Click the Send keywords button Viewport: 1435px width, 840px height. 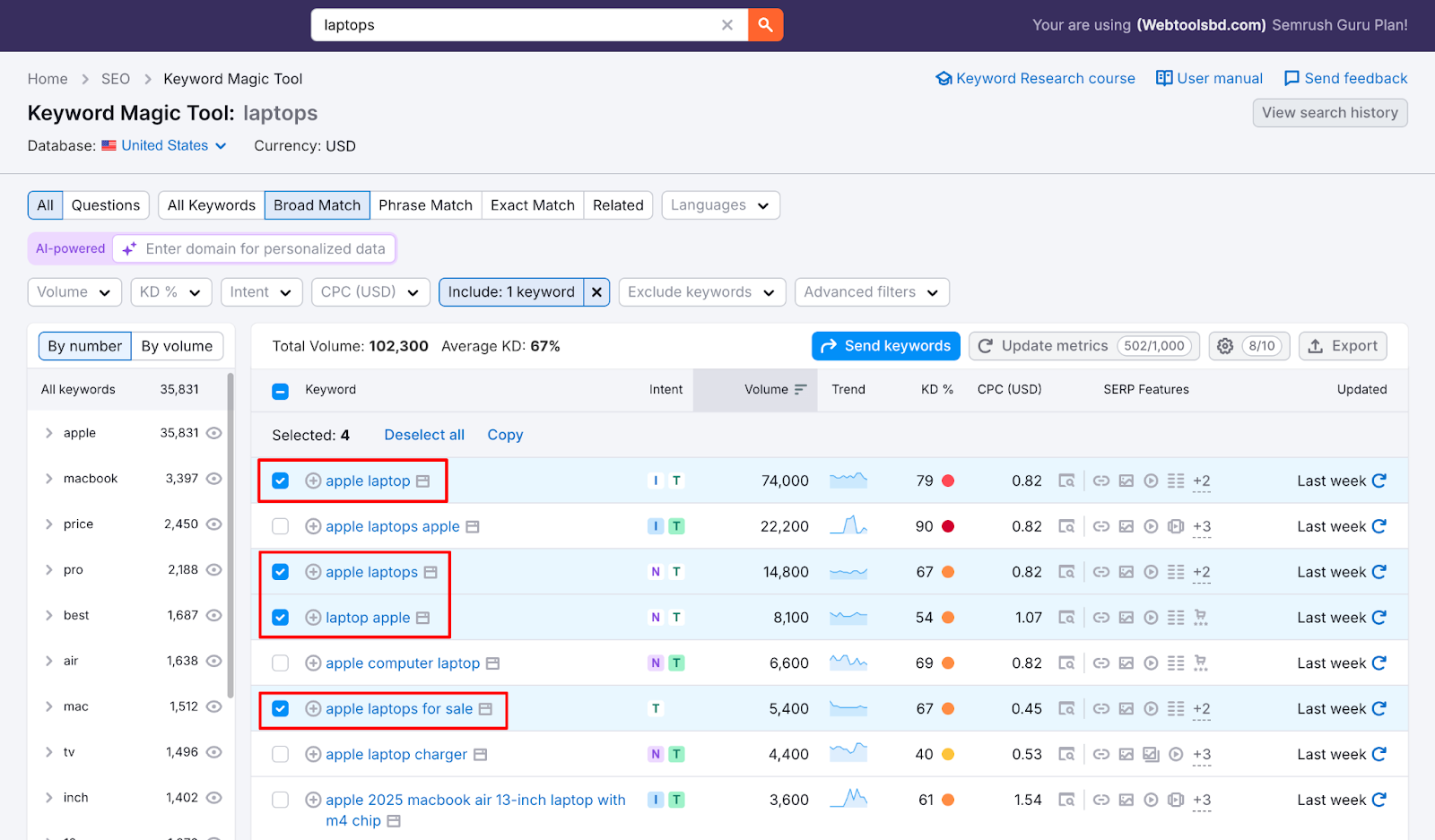pyautogui.click(x=885, y=346)
